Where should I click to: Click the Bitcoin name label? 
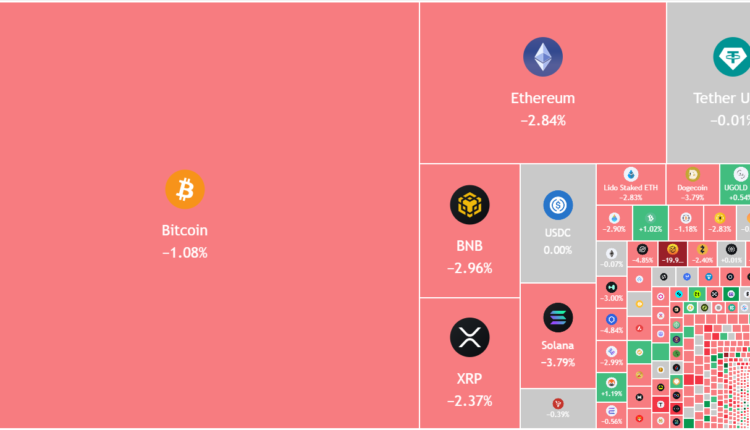[185, 230]
